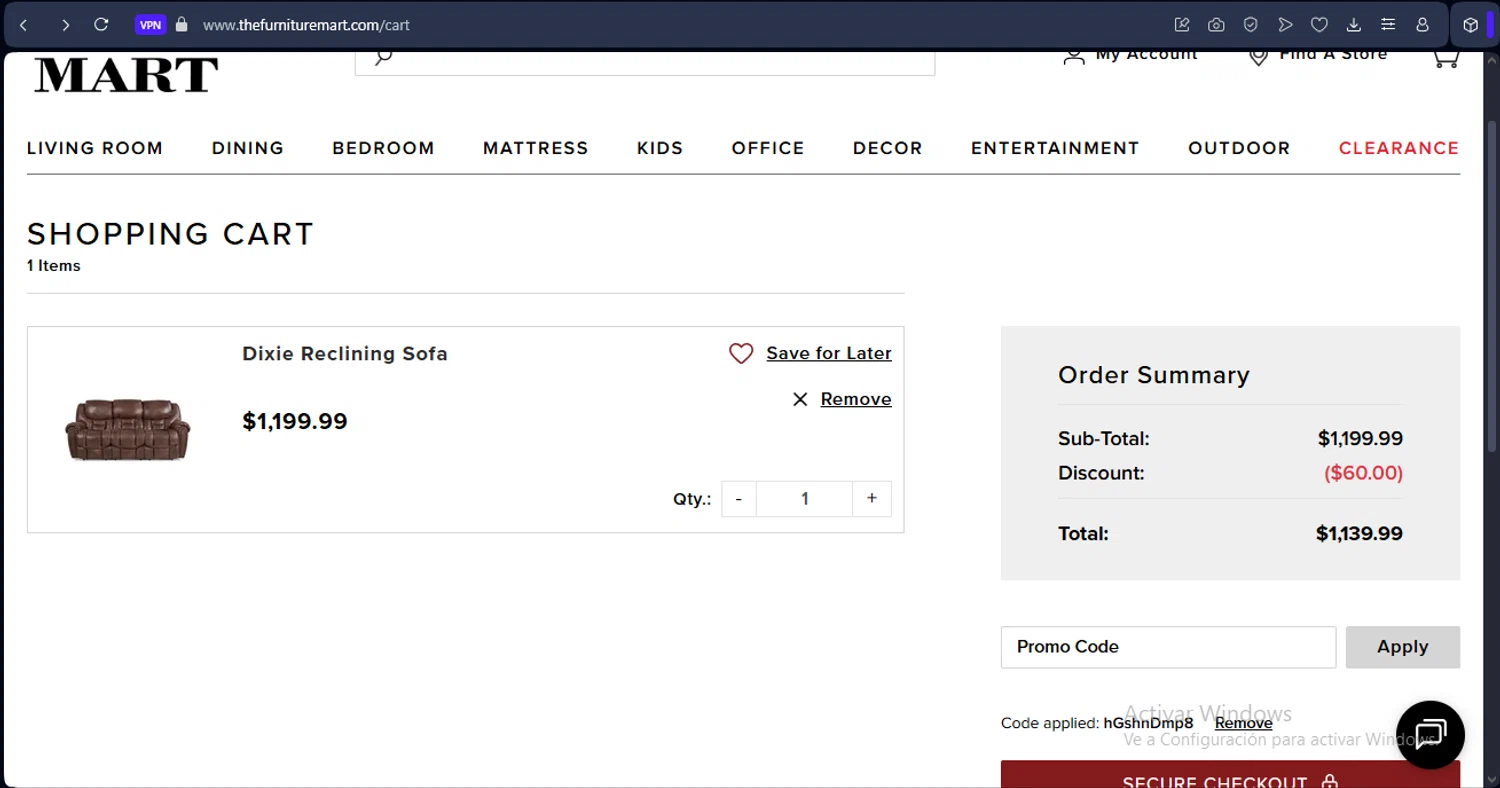This screenshot has height=788, width=1500.
Task: Go back using the browser back arrow
Action: (24, 25)
